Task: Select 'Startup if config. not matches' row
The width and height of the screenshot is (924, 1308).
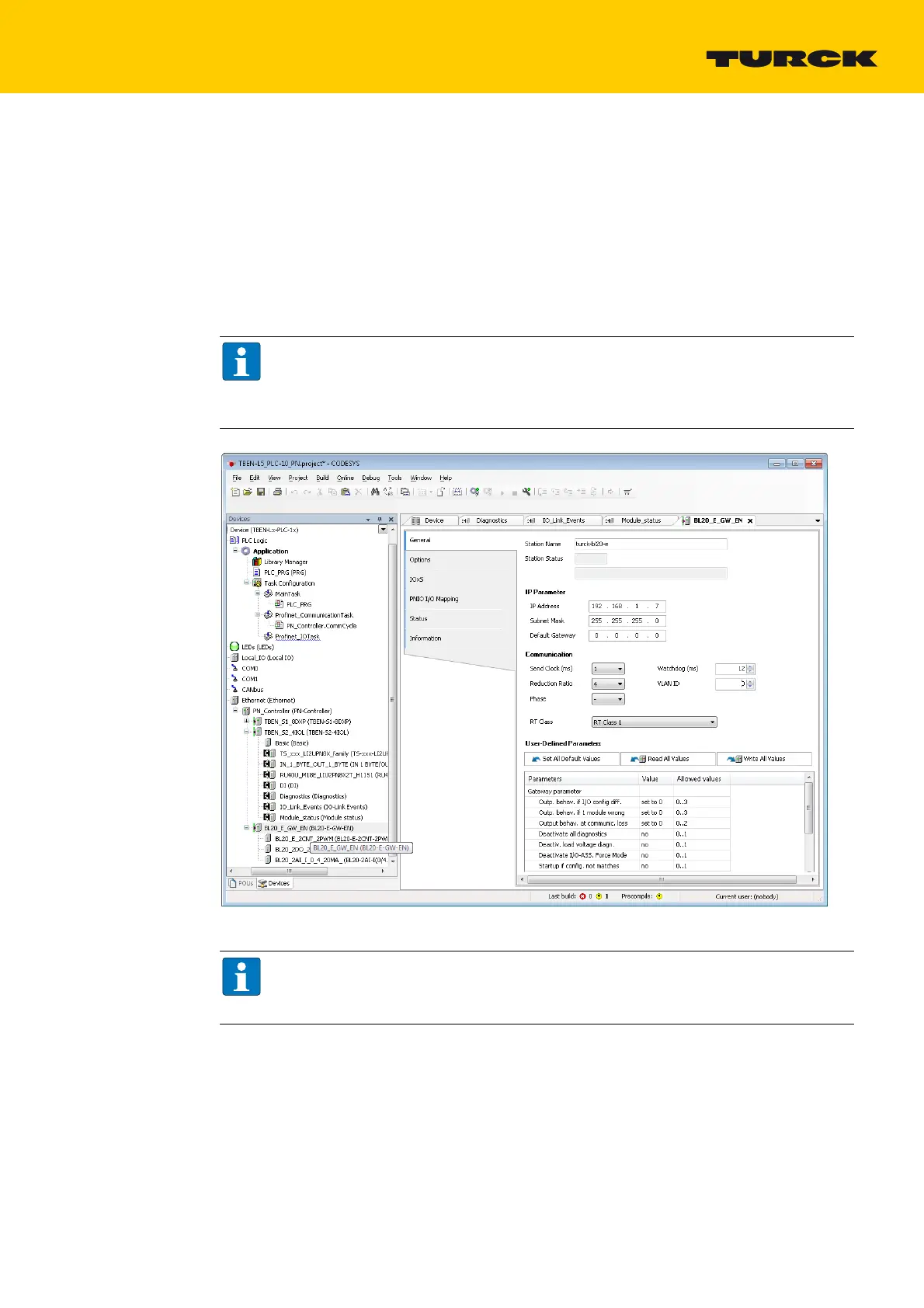Action: coord(627,865)
